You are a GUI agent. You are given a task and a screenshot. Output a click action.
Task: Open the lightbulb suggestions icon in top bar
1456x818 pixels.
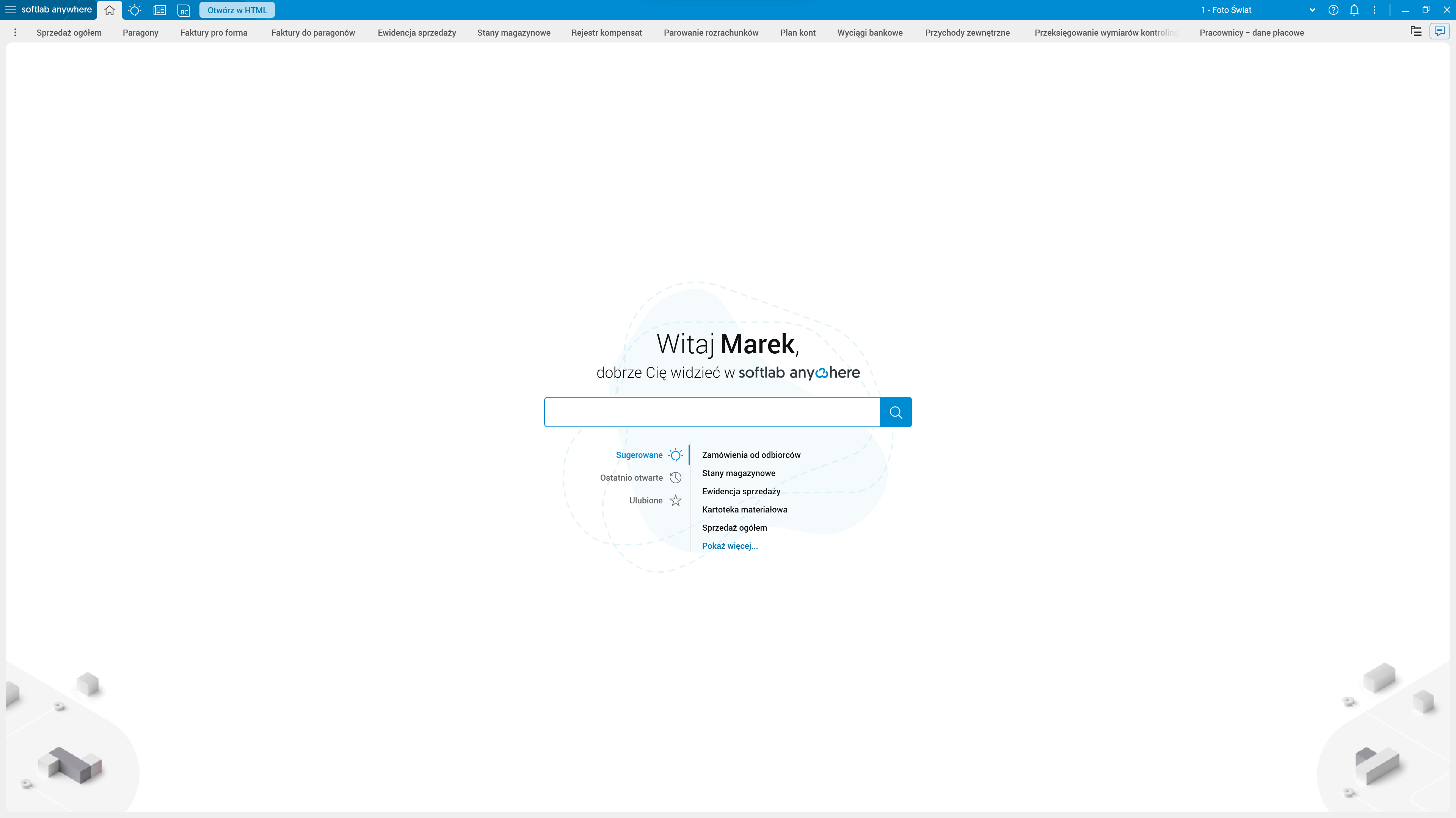135,10
